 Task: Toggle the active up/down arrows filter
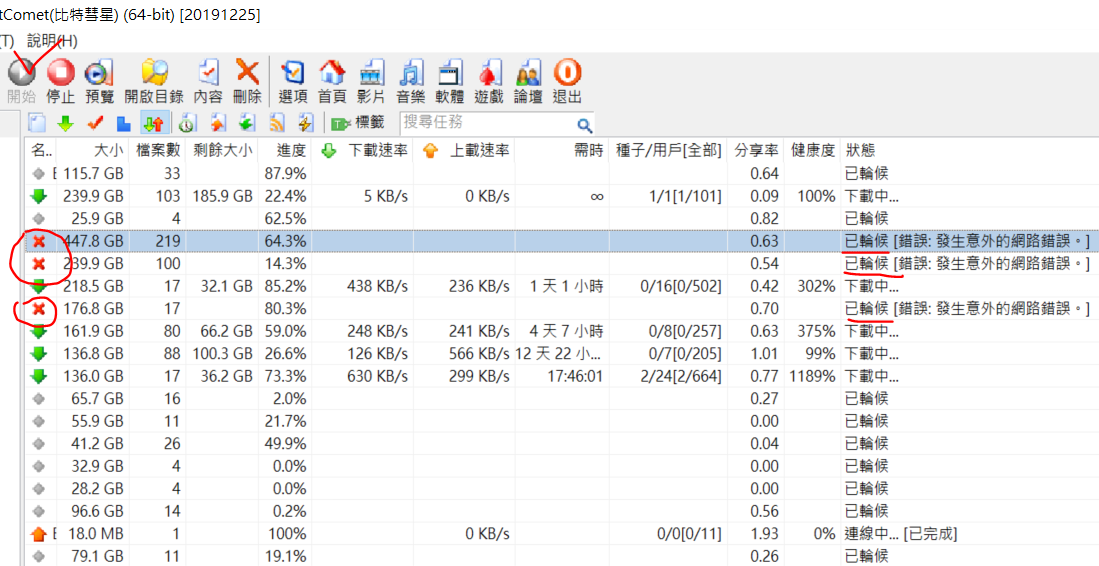tap(154, 123)
